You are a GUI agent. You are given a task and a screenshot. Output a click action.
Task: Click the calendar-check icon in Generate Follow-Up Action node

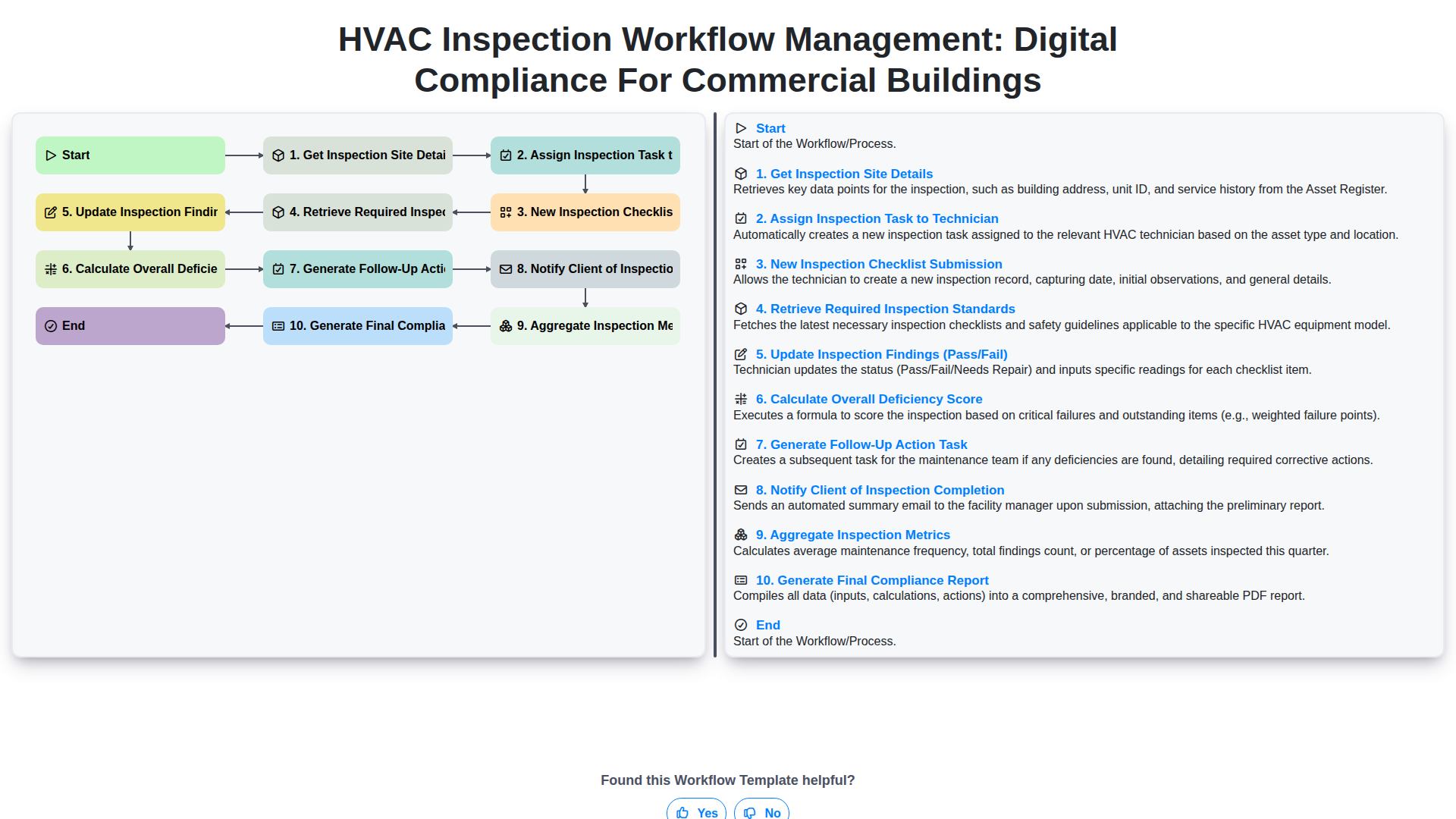[x=278, y=269]
